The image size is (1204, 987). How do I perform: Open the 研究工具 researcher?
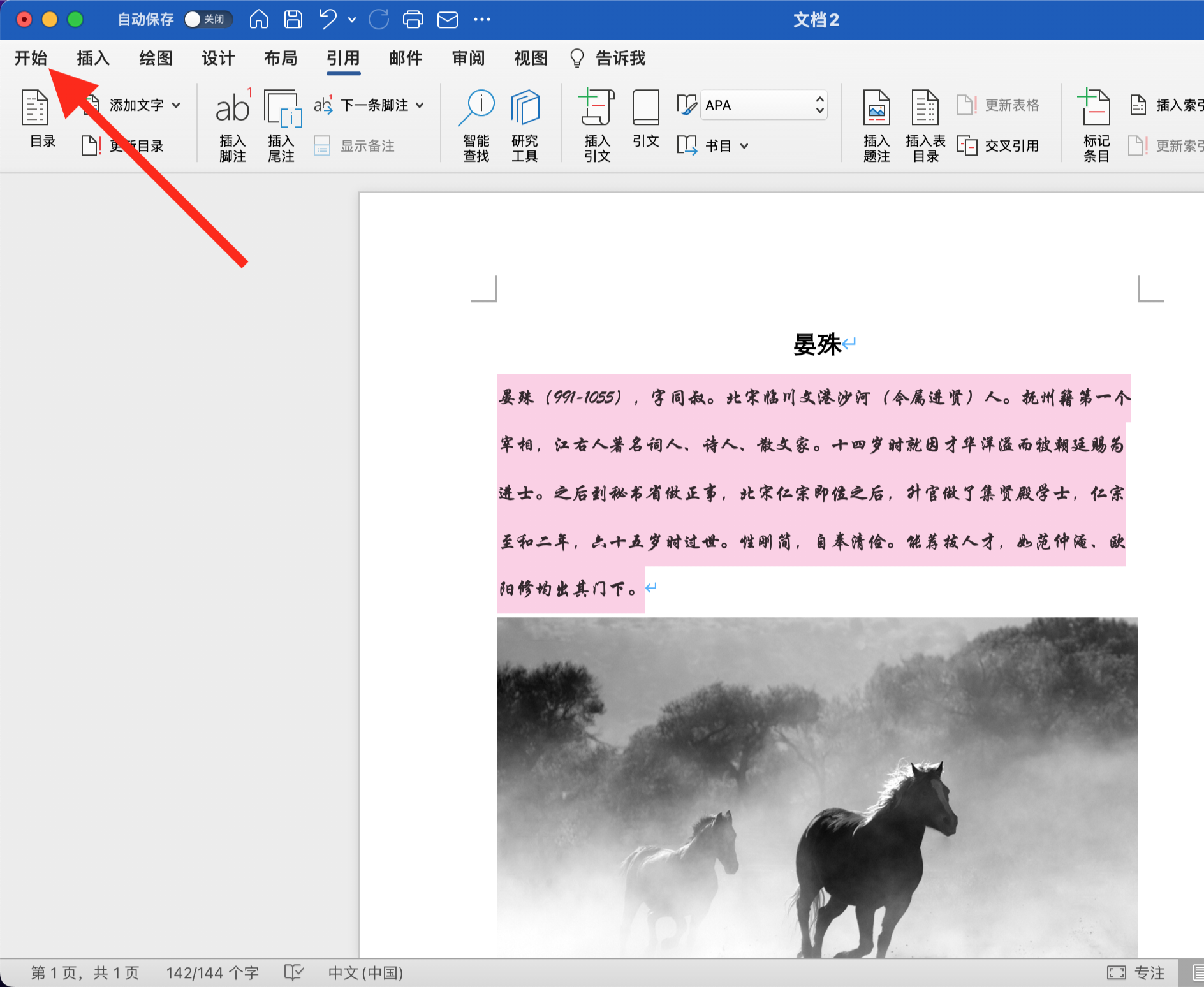click(525, 126)
